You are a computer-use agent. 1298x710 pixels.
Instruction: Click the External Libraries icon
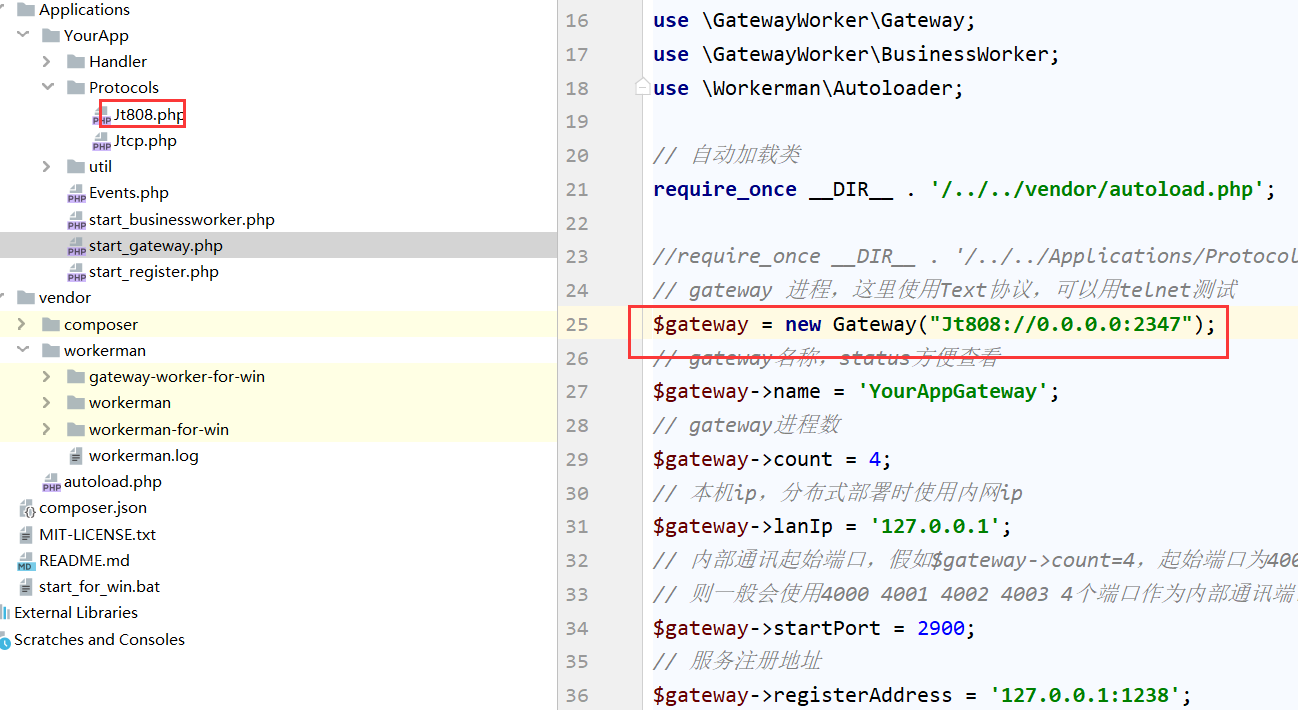click(4, 612)
